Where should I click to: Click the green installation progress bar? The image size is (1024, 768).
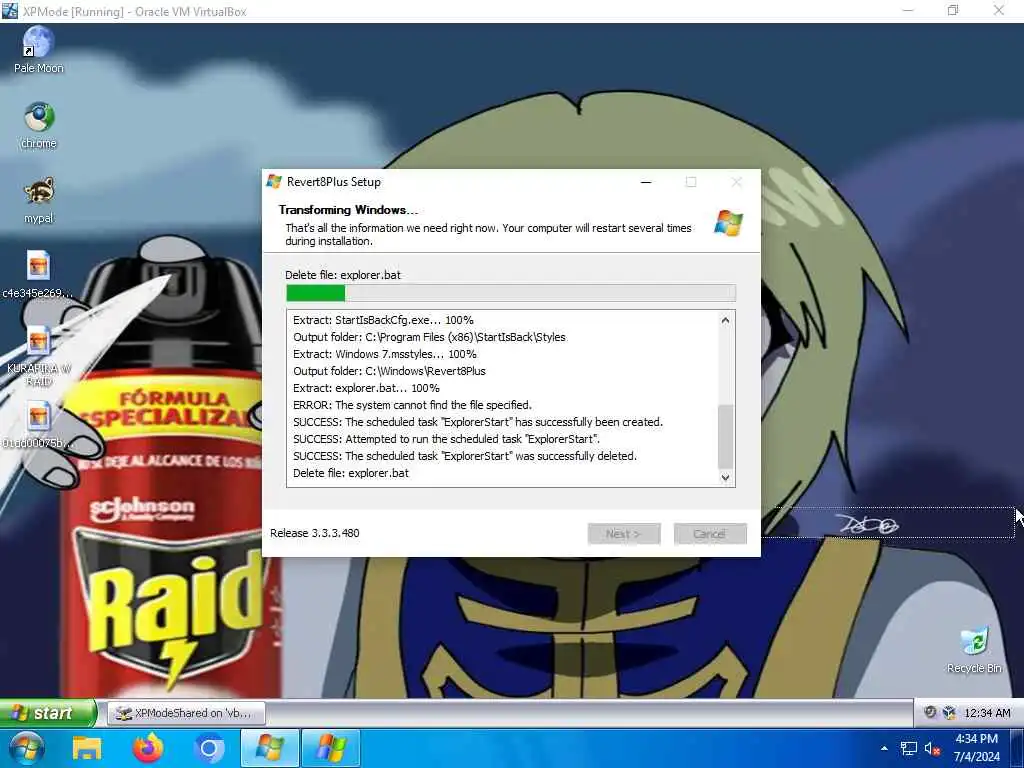click(x=511, y=293)
